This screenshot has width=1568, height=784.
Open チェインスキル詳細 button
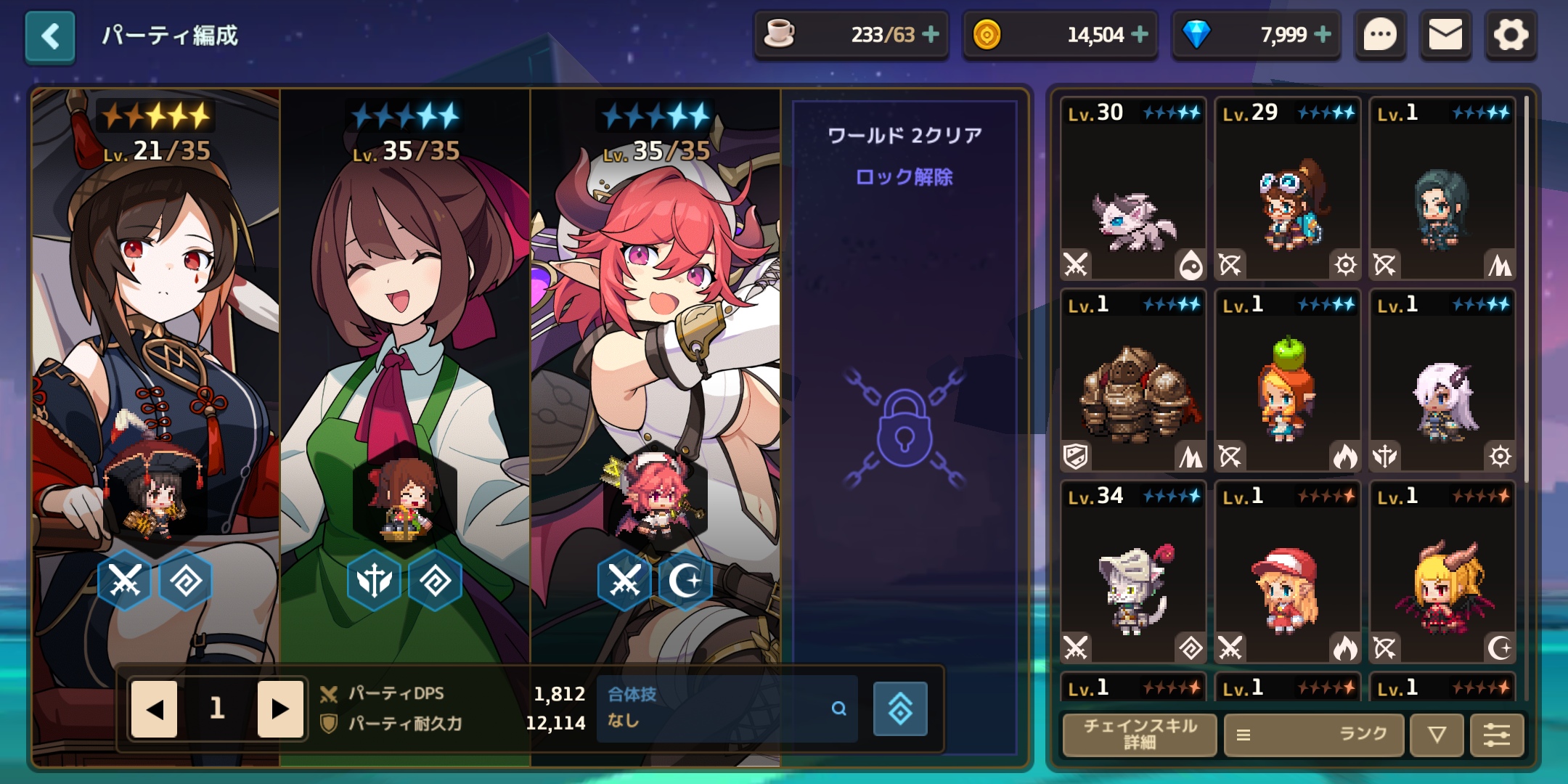1140,735
